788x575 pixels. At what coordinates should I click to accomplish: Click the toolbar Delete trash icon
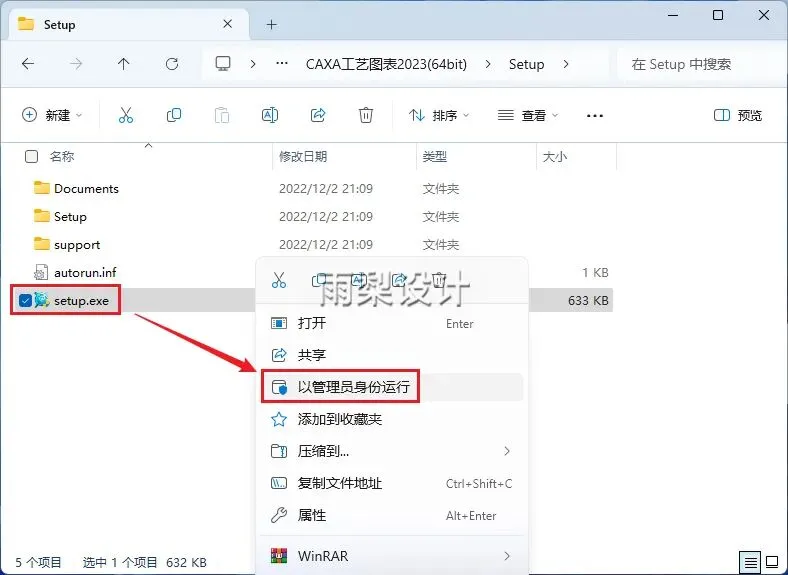click(366, 115)
